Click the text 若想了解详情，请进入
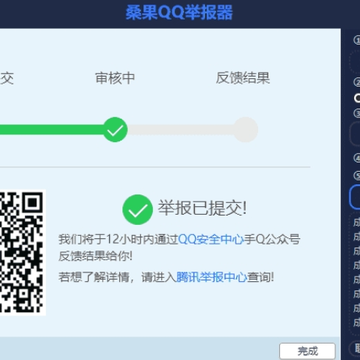 tap(117, 277)
